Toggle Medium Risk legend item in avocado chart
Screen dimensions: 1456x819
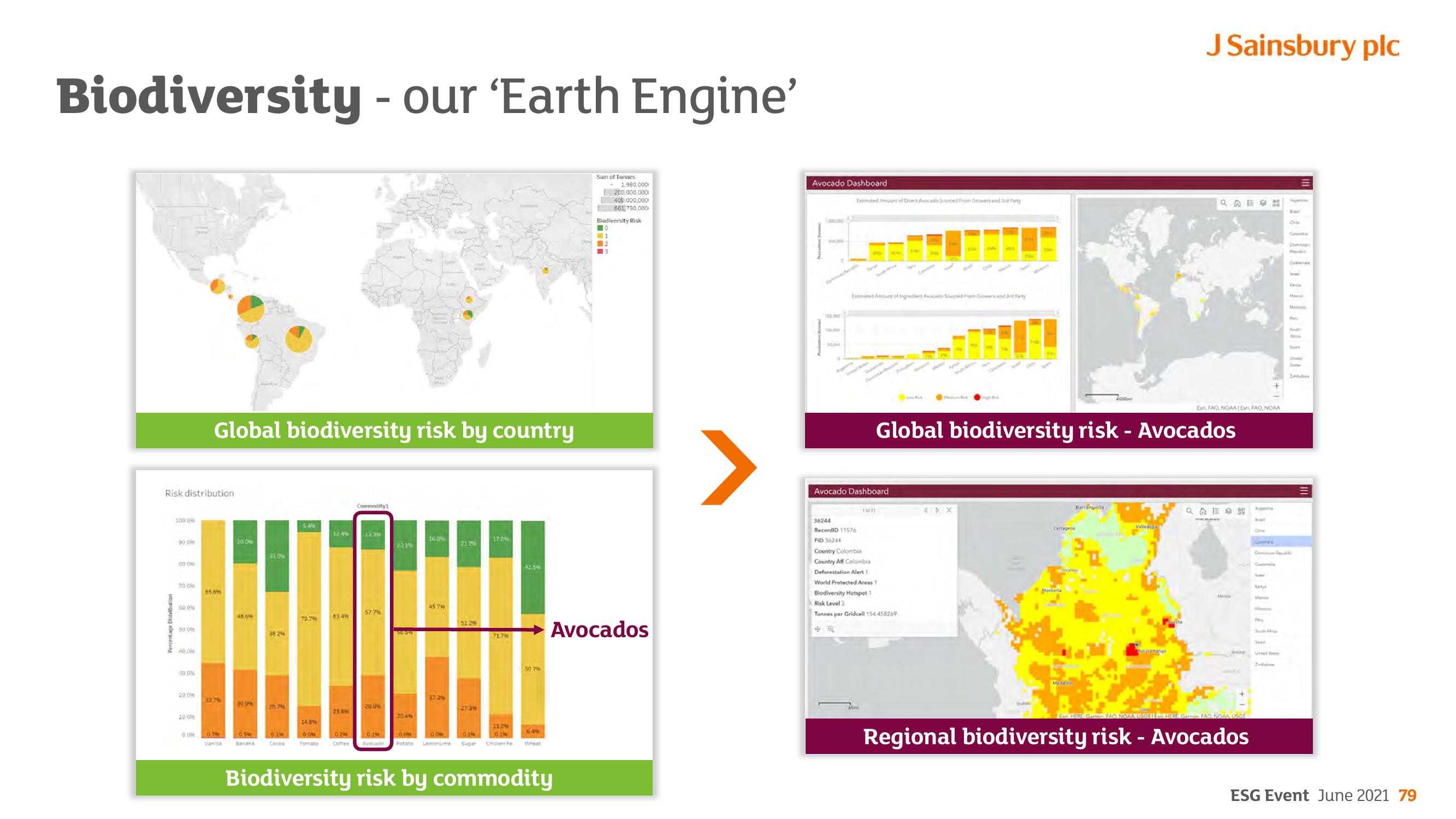pos(951,397)
